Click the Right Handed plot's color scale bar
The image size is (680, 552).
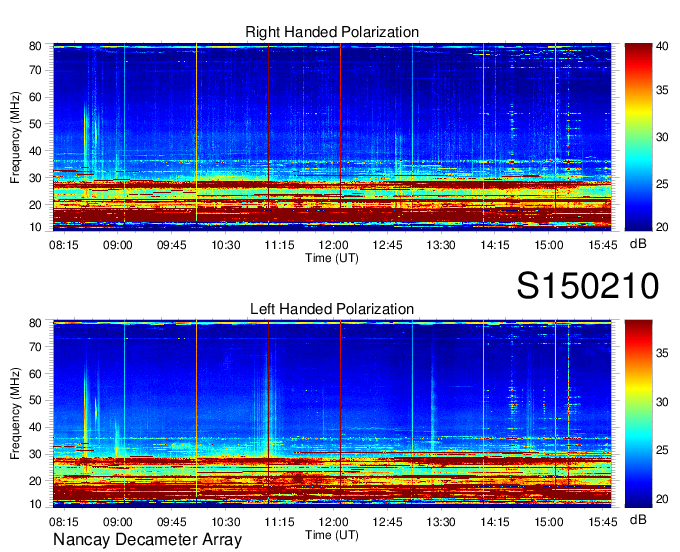pyautogui.click(x=638, y=137)
